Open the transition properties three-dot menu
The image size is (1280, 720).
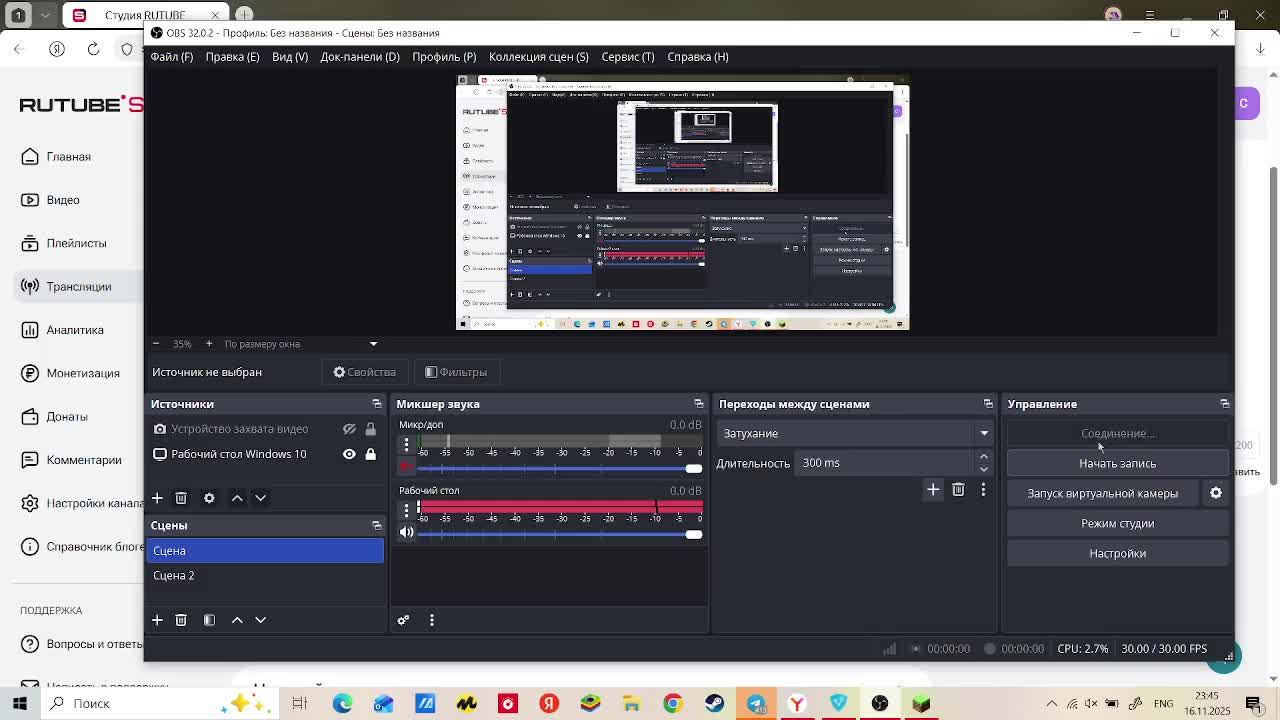pyautogui.click(x=983, y=489)
